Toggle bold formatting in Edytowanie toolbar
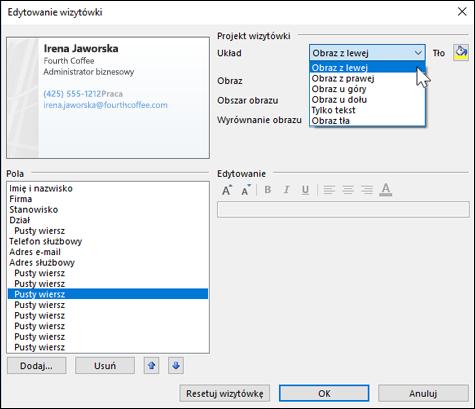 (267, 190)
